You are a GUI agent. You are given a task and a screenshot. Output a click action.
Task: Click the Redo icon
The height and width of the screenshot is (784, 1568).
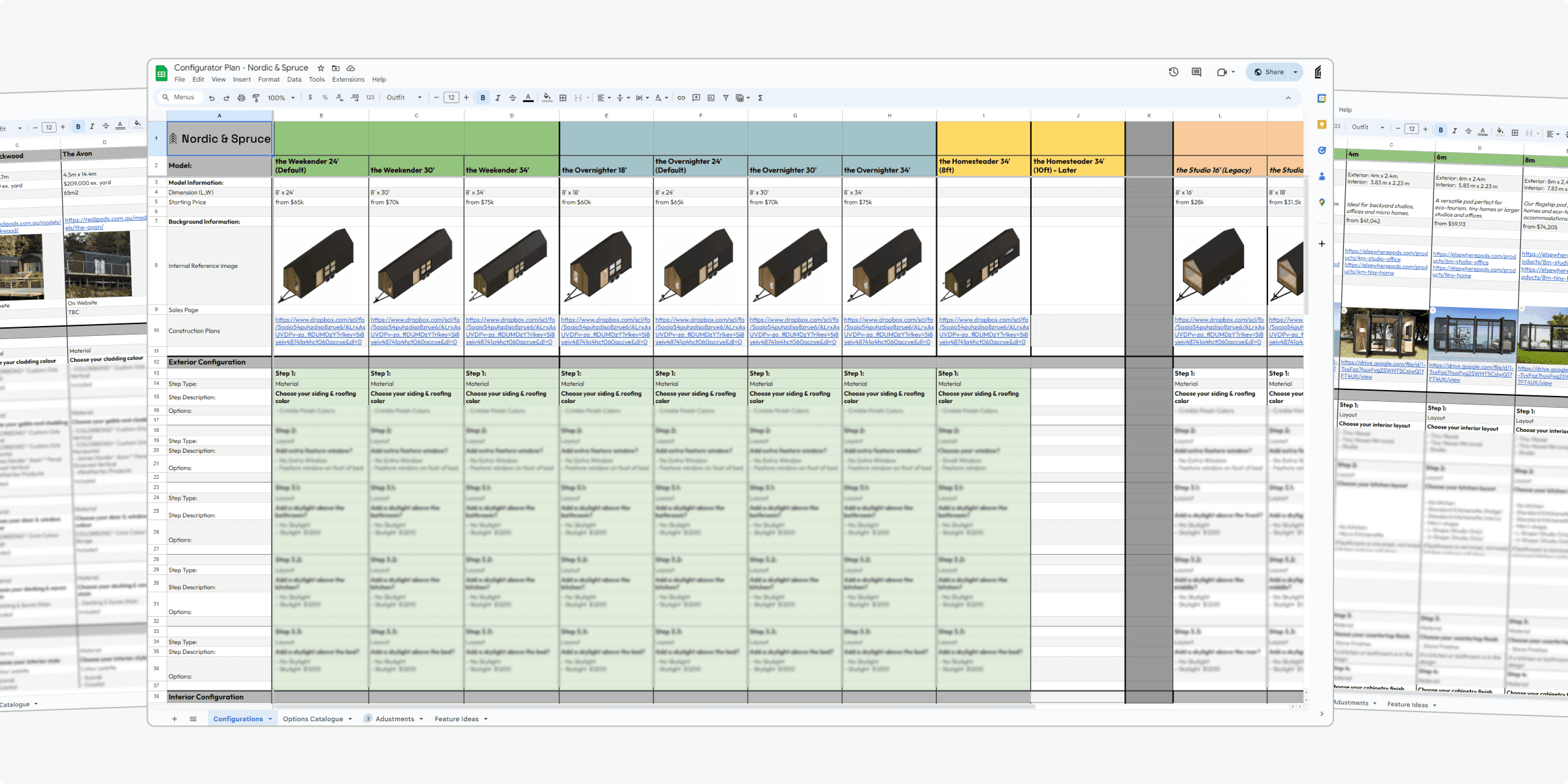pos(226,98)
